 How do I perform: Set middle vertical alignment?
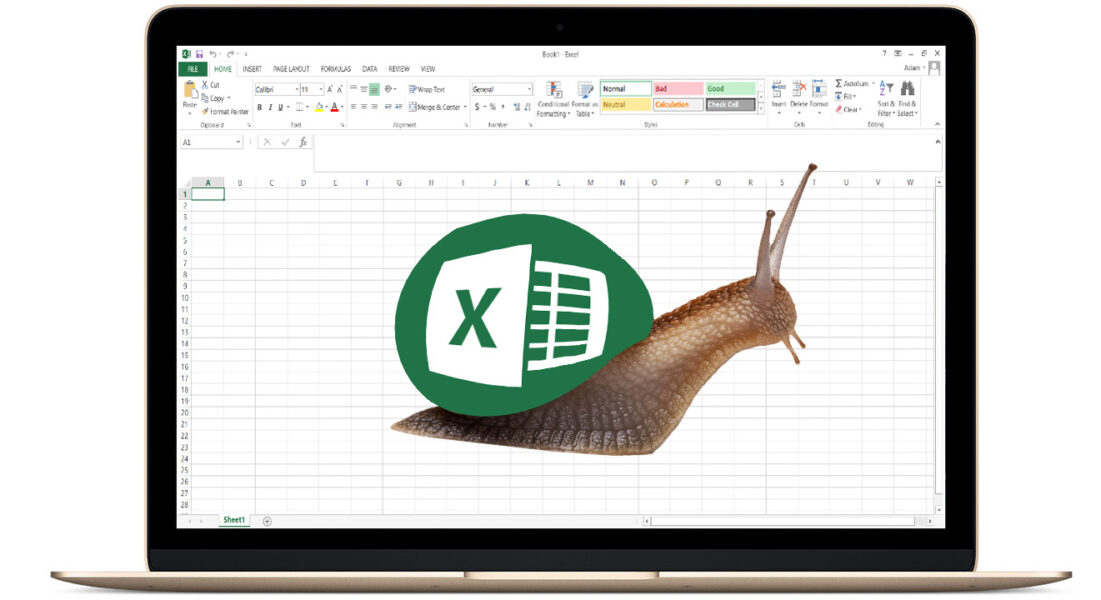click(x=364, y=89)
